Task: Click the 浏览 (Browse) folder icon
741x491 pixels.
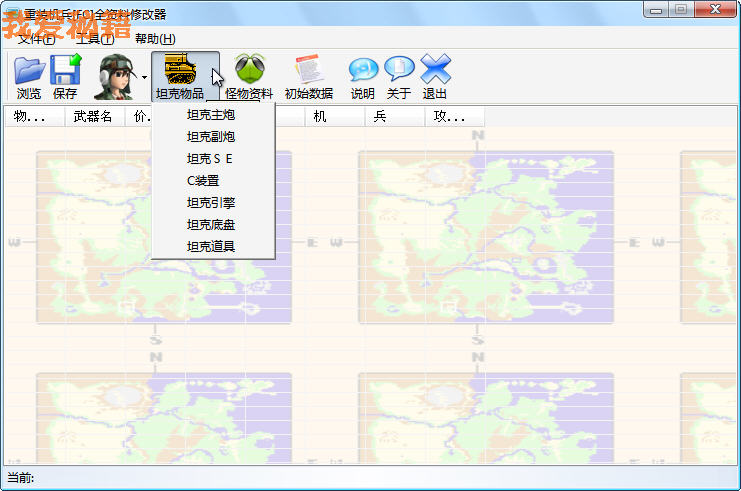Action: tap(29, 71)
